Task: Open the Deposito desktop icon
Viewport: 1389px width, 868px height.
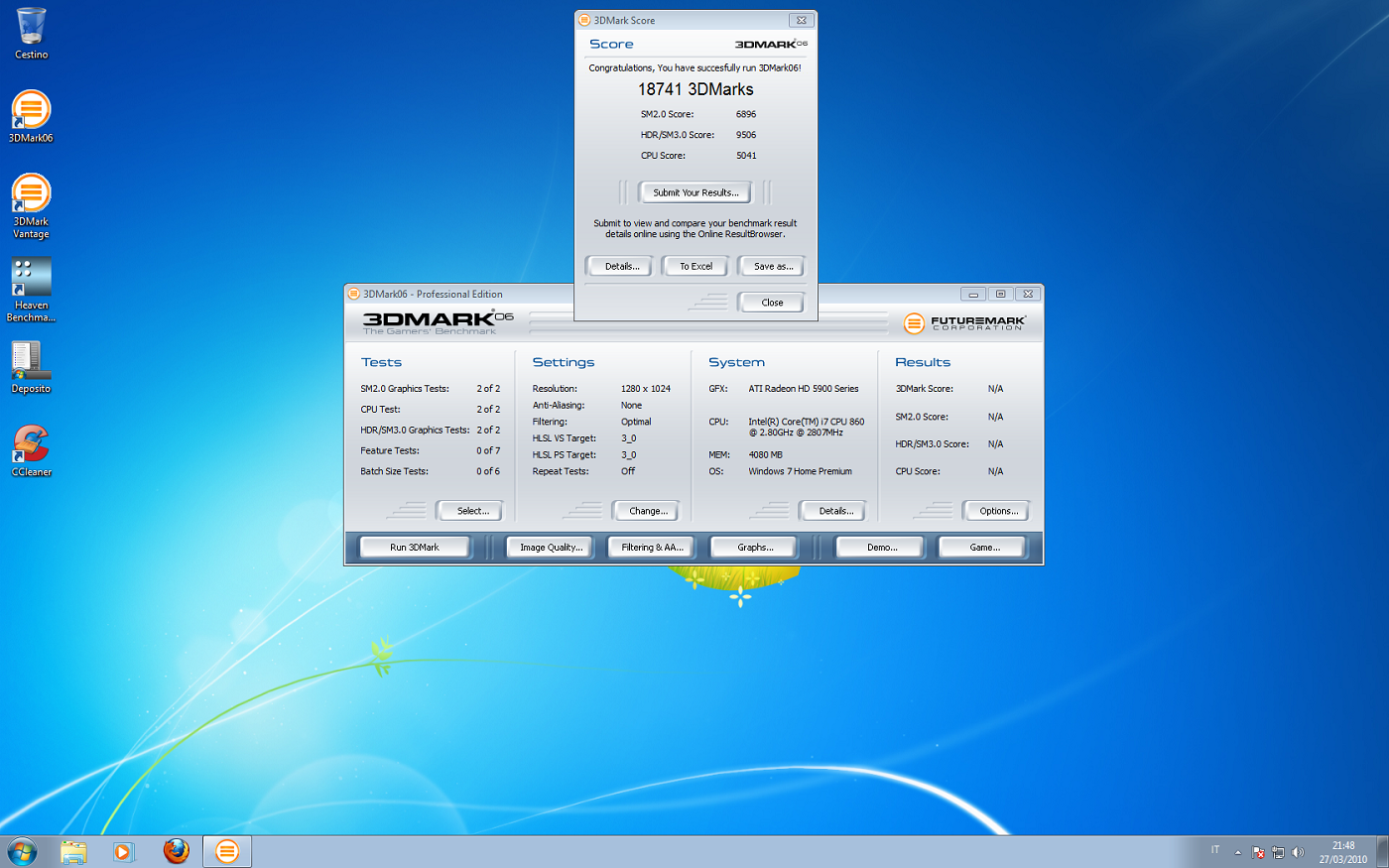Action: coord(31,362)
